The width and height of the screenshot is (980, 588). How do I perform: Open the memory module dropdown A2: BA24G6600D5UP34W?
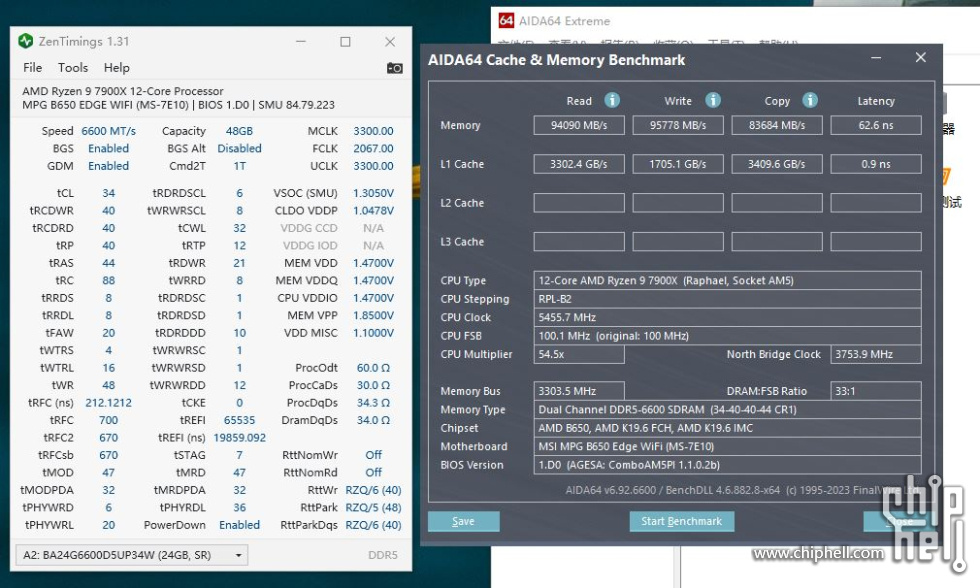point(132,555)
